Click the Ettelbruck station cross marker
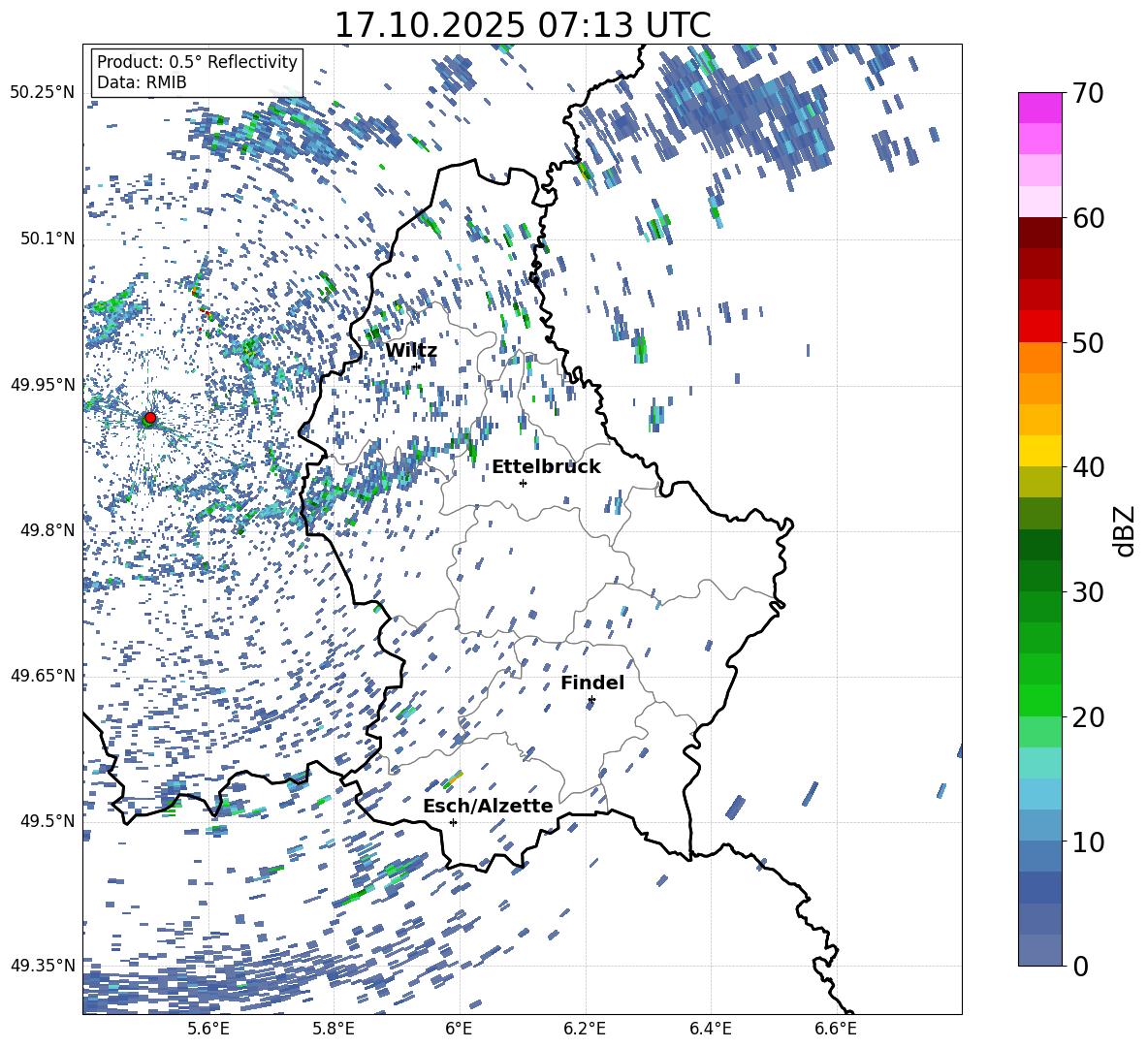1148x1048 pixels. point(523,483)
